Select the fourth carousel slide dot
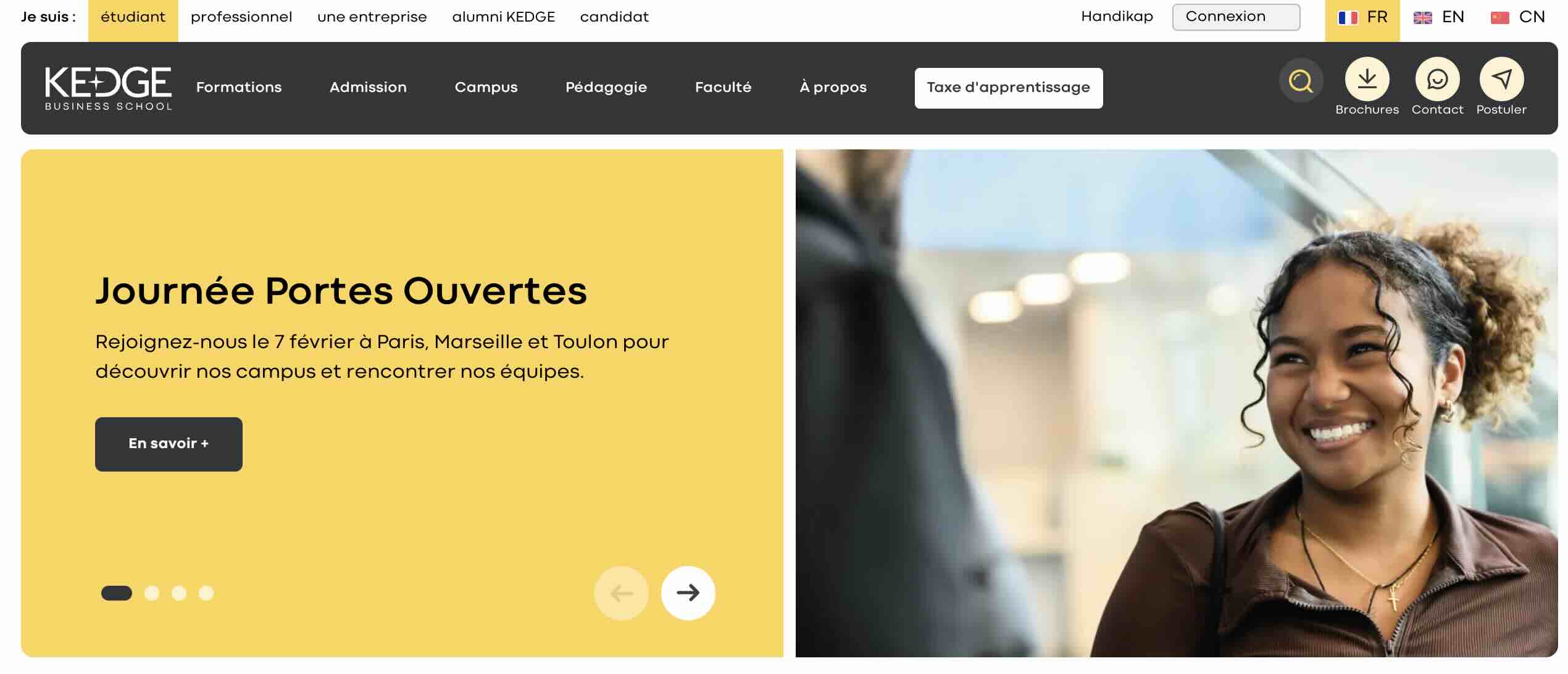Viewport: 1568px width, 674px height. point(206,593)
